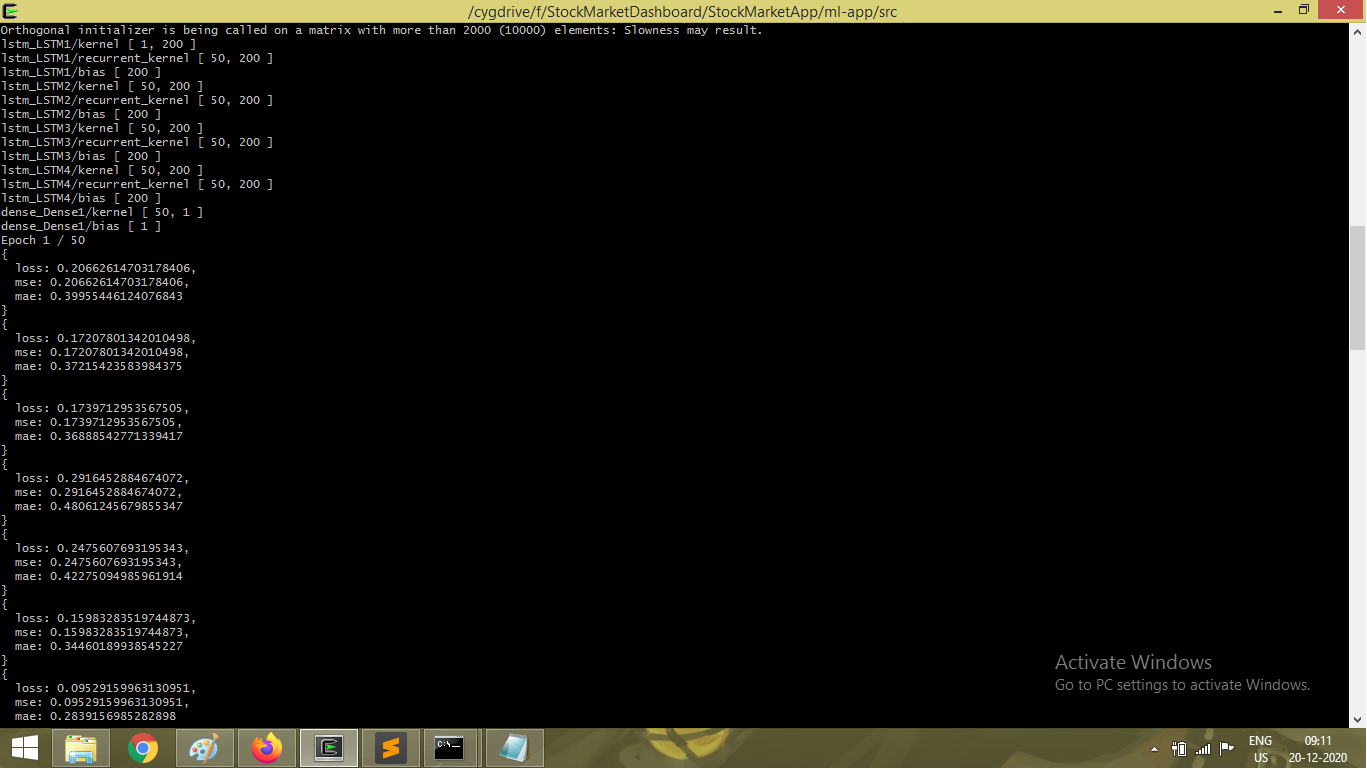The image size is (1367, 769).
Task: Switch to the Command Prompt taskbar window
Action: click(449, 748)
